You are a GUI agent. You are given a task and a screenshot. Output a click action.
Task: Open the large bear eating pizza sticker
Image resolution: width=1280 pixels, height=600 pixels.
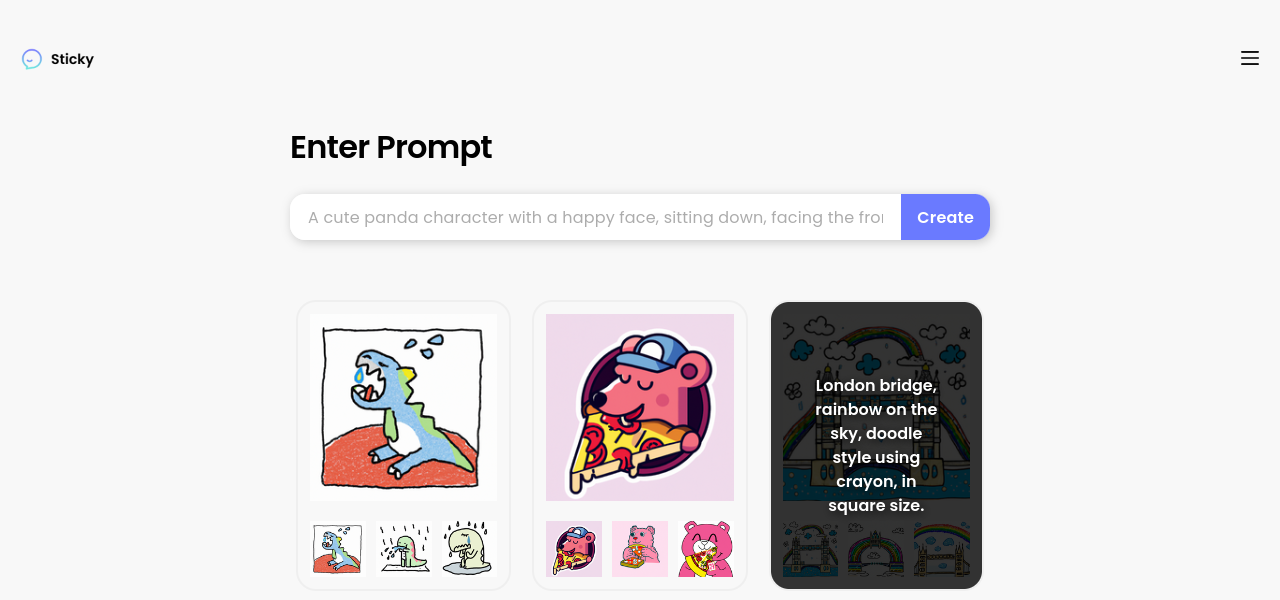coord(640,407)
